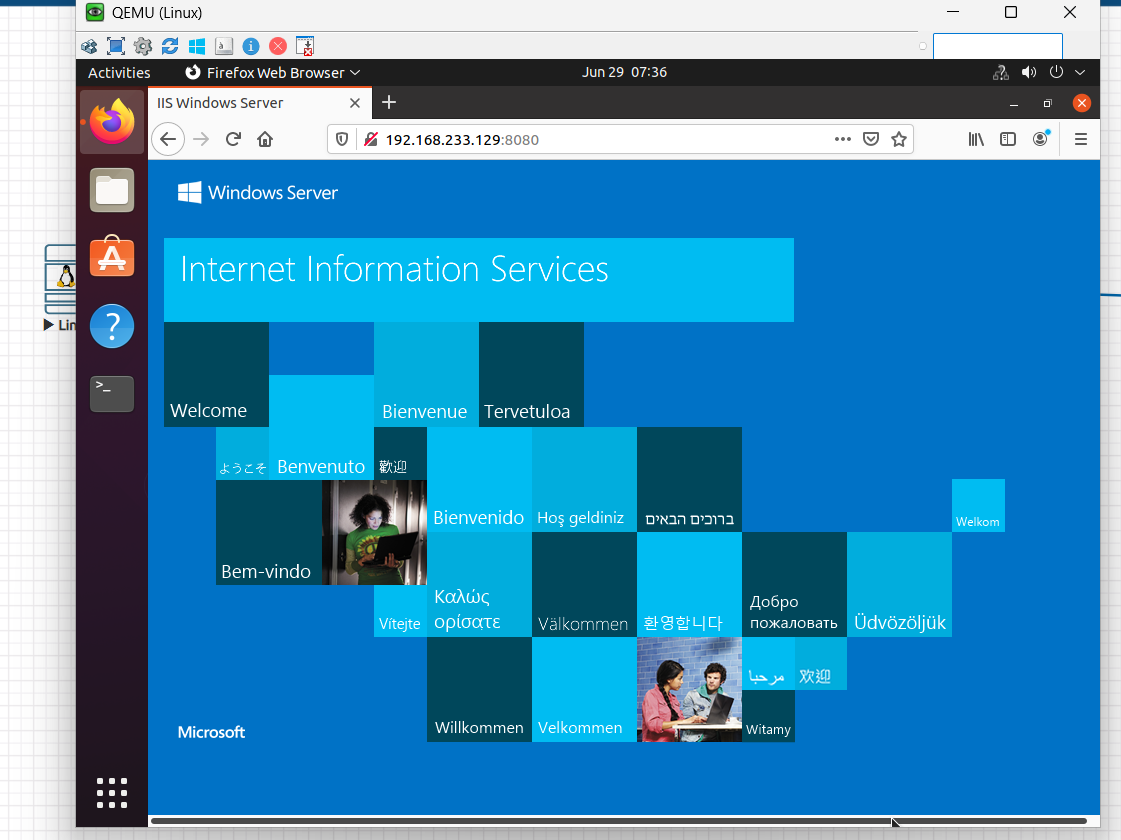Click the Vítejte tile
1121x840 pixels.
(400, 611)
